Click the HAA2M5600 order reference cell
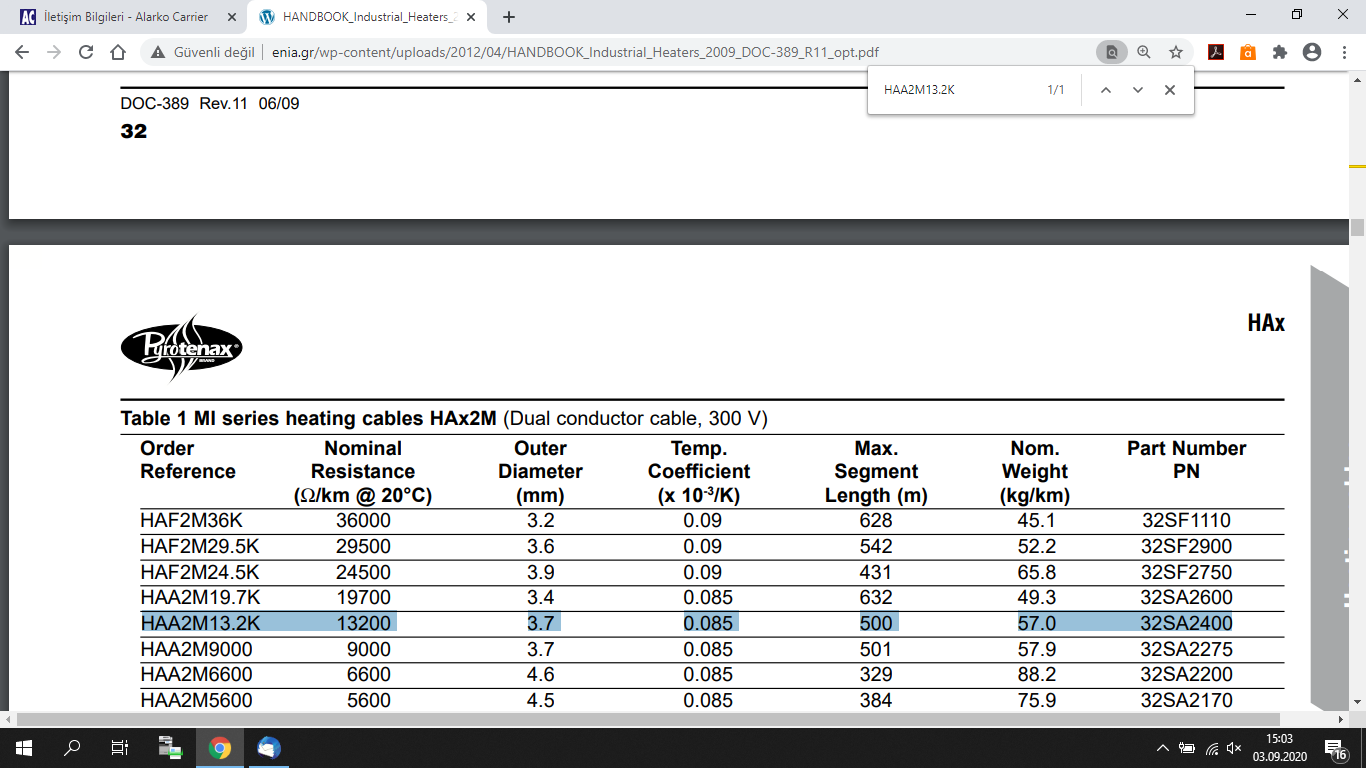The height and width of the screenshot is (768, 1366). [x=197, y=701]
